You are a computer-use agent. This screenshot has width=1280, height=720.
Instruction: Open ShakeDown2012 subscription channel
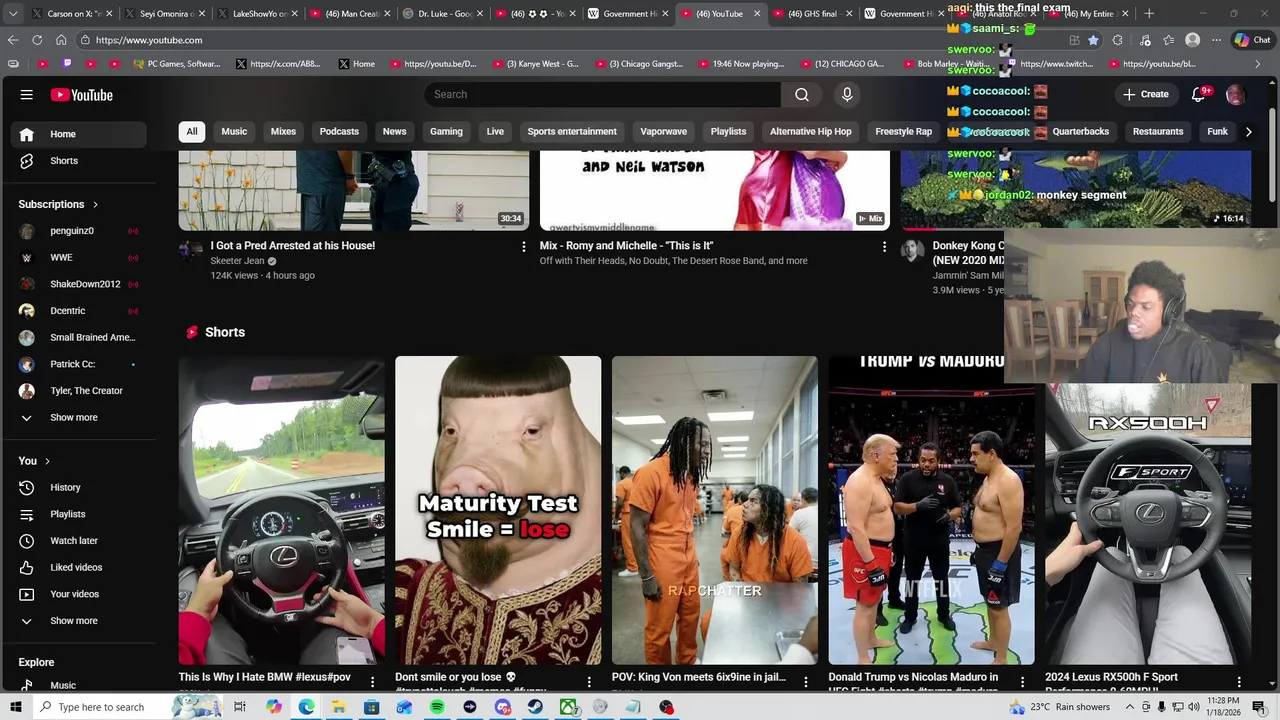[x=79, y=284]
